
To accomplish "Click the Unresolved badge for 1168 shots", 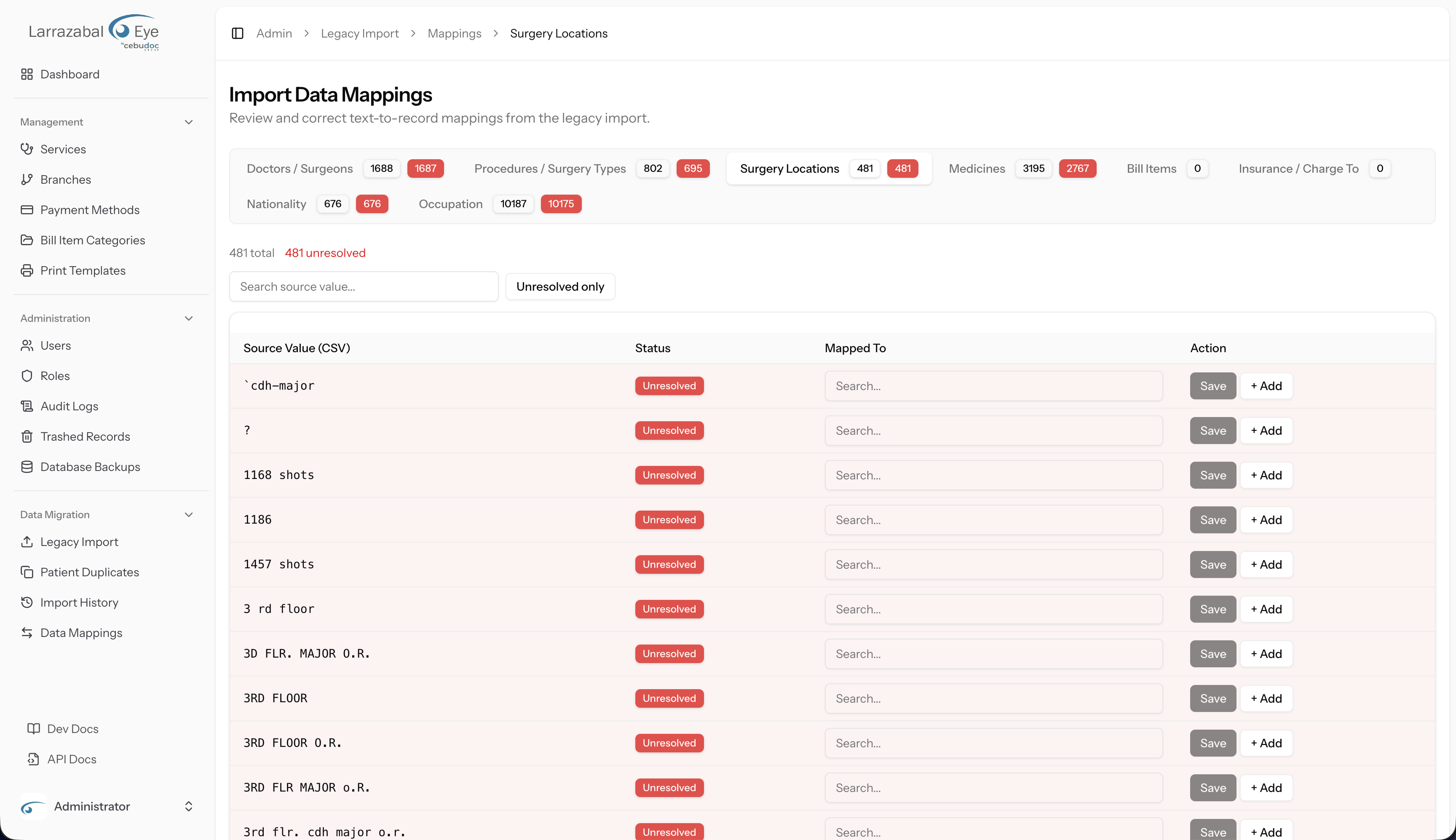I will (669, 475).
